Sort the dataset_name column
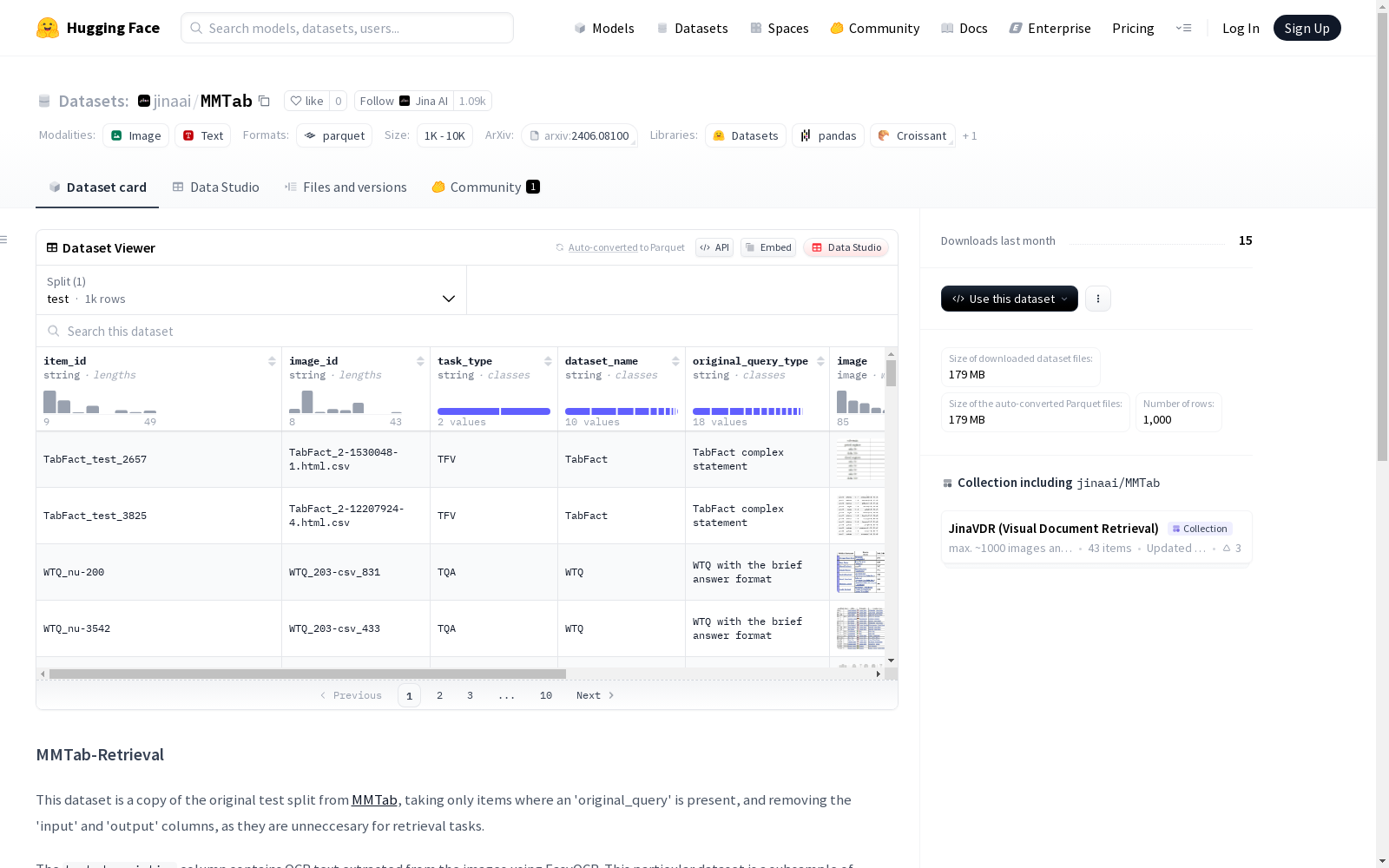 coord(675,361)
